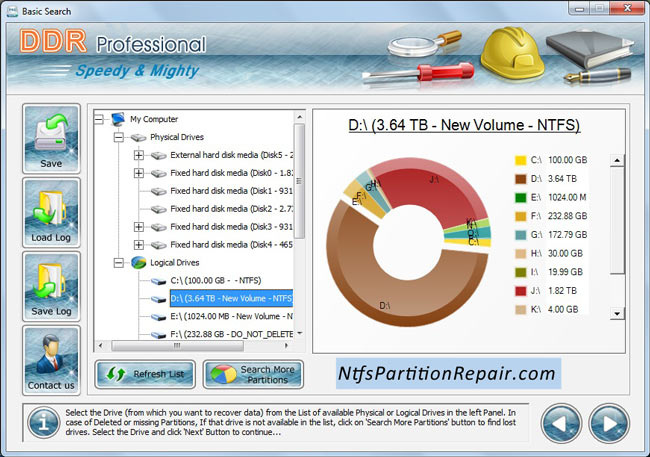Collapse the Logical Drives node
Screen dimensions: 650x457
coord(119,263)
